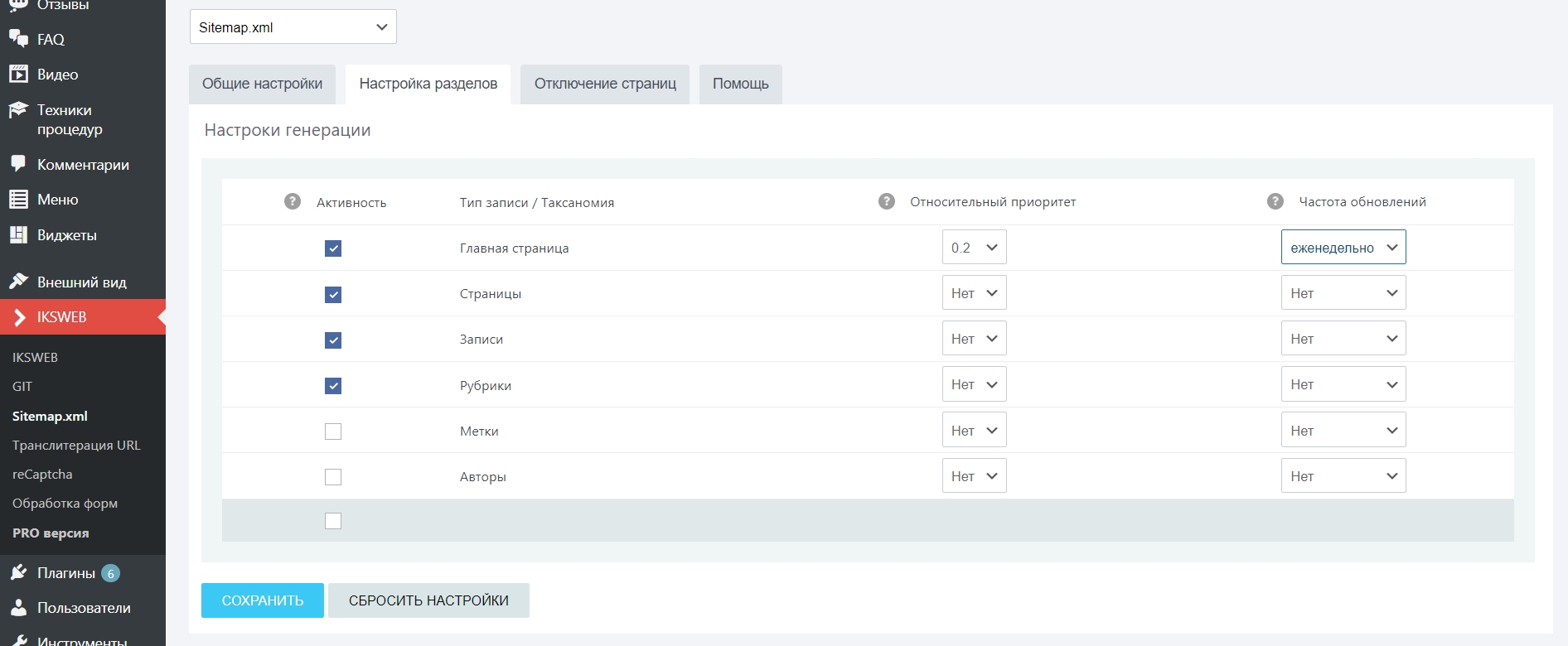
Task: Enable the Авторы activity checkbox
Action: (x=333, y=477)
